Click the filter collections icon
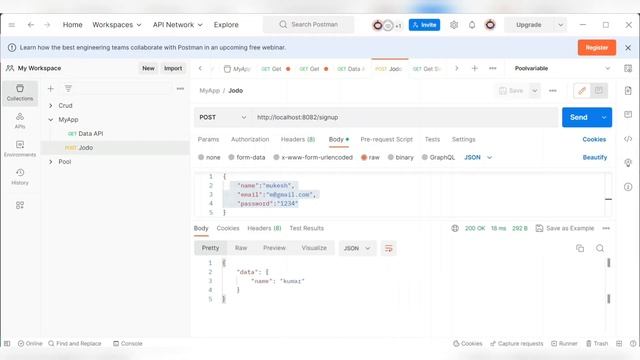 68,89
